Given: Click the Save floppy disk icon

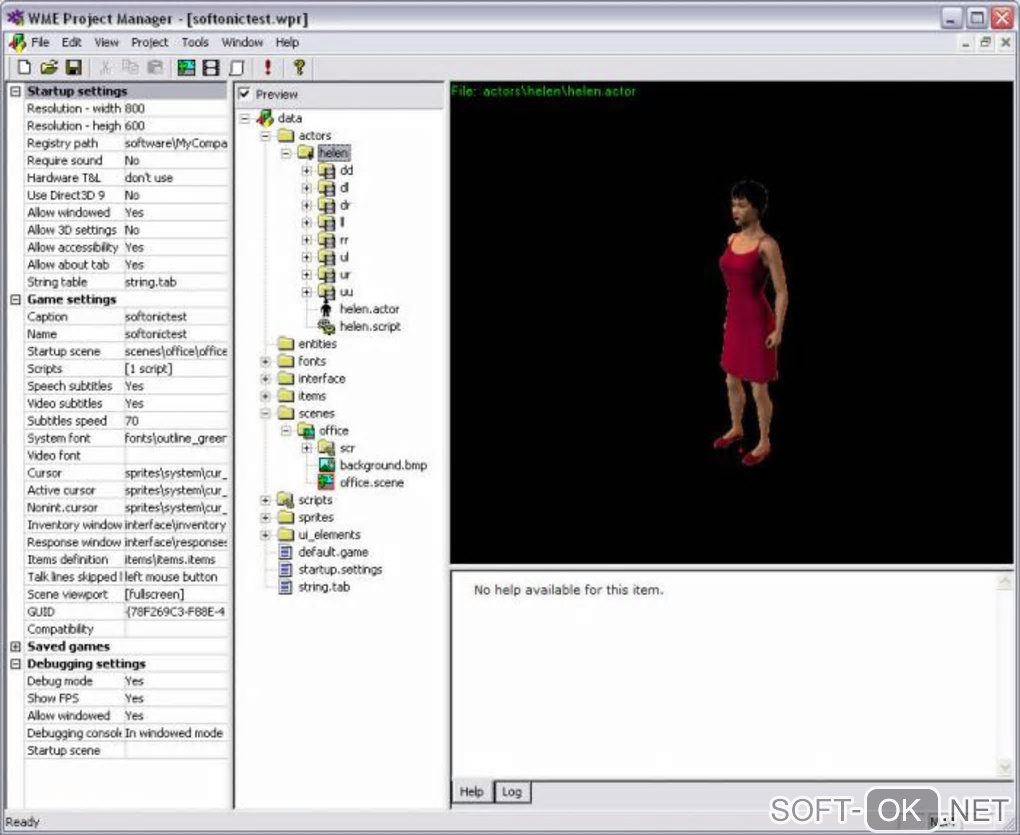Looking at the screenshot, I should [x=74, y=67].
